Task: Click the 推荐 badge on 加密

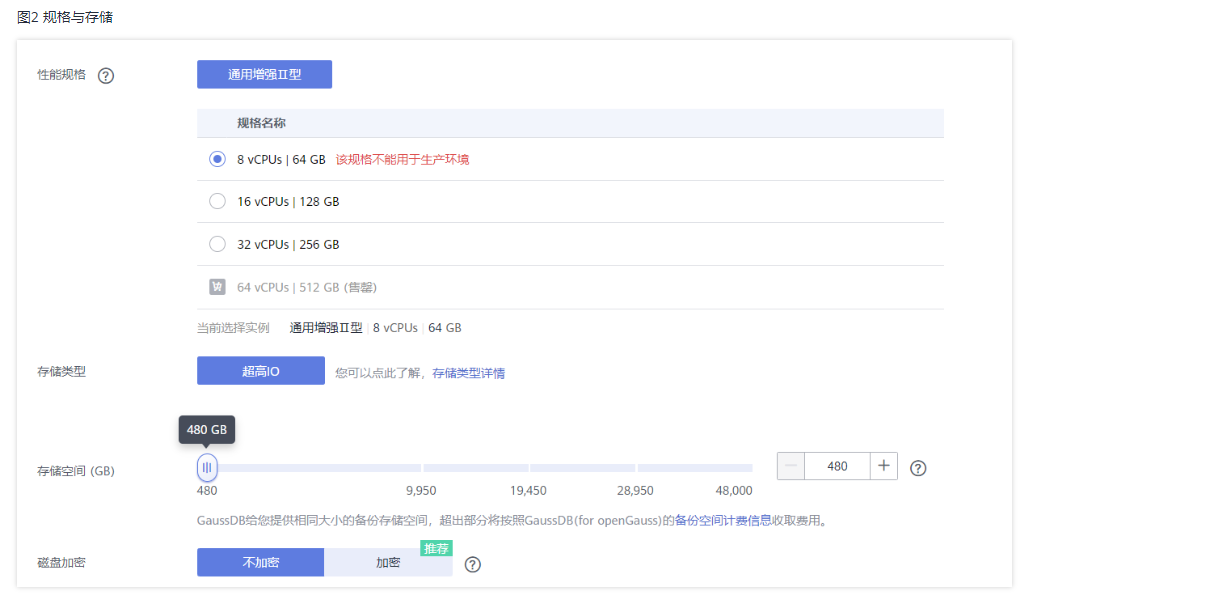Action: [436, 548]
